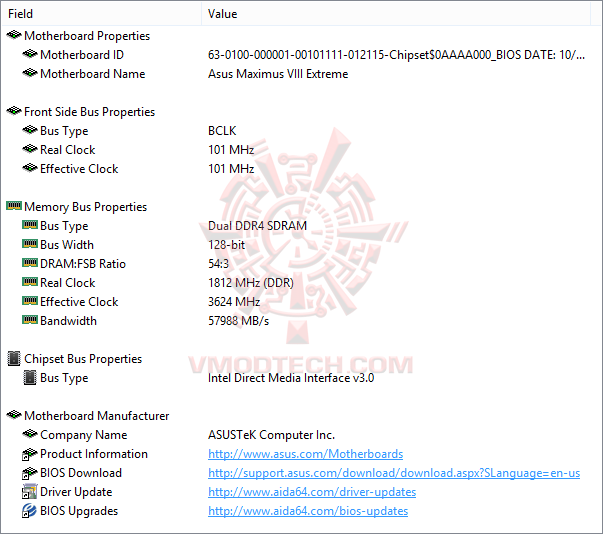
Task: Select the '57988 MB/s' bandwidth value
Action: [238, 321]
